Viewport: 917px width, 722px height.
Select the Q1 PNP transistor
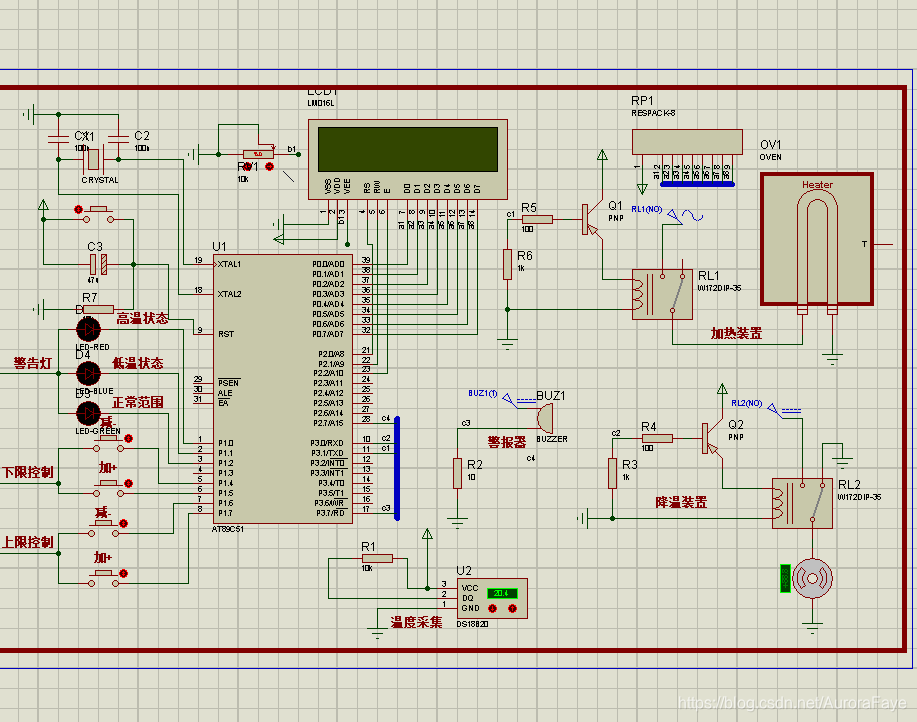[x=592, y=220]
